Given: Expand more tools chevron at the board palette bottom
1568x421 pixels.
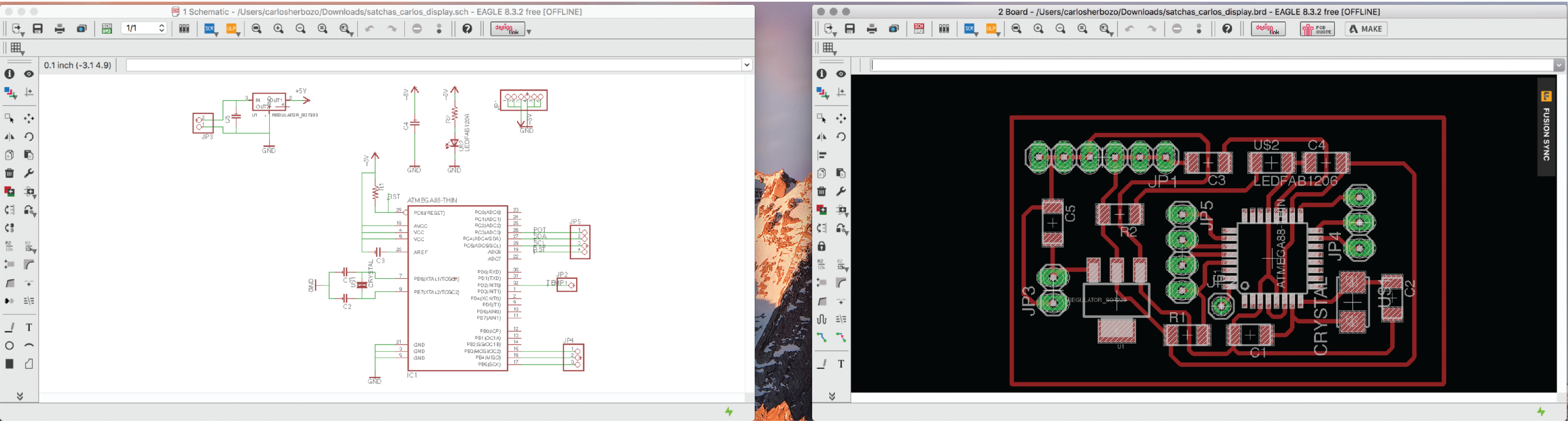Looking at the screenshot, I should point(832,397).
